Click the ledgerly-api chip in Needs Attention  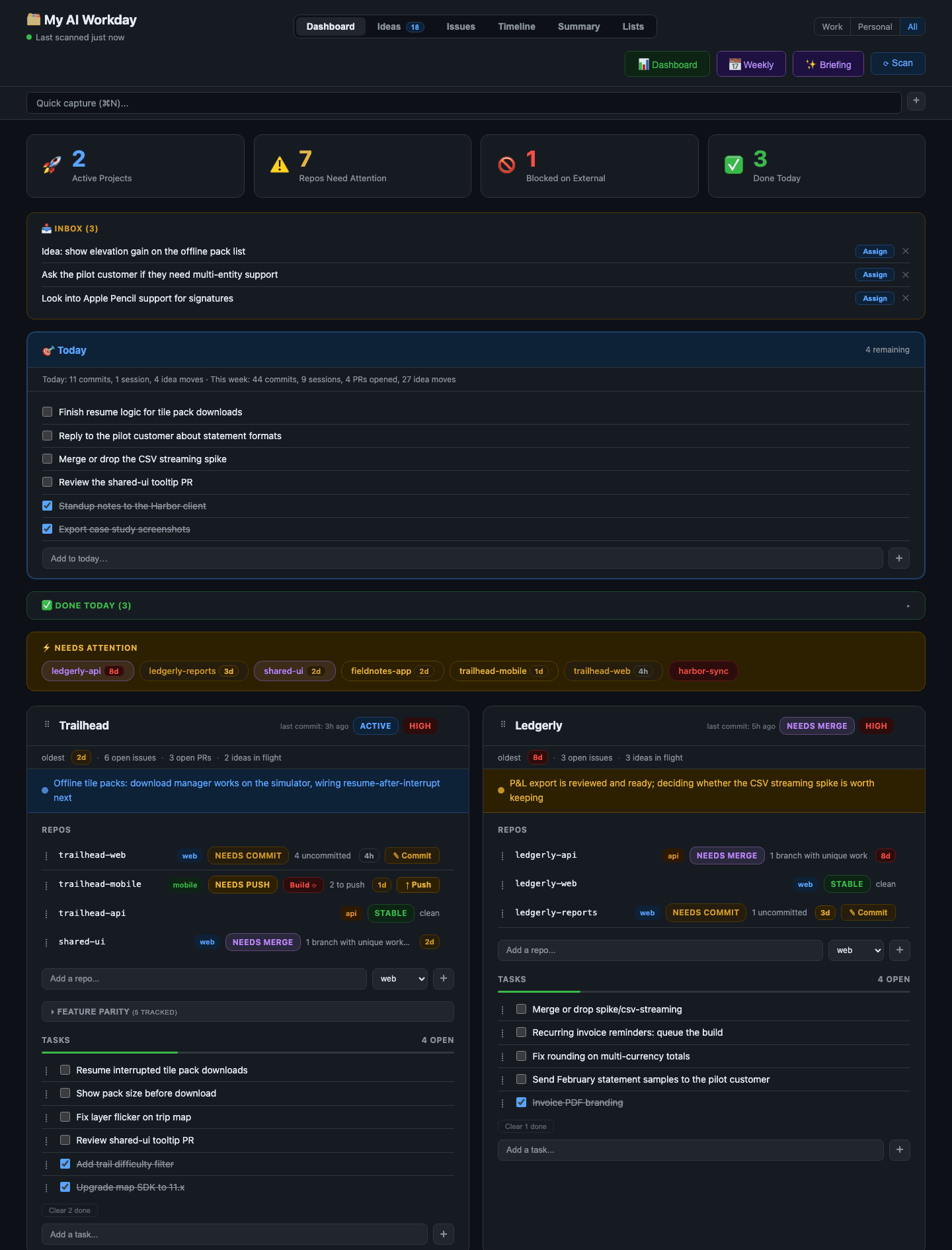click(x=87, y=671)
